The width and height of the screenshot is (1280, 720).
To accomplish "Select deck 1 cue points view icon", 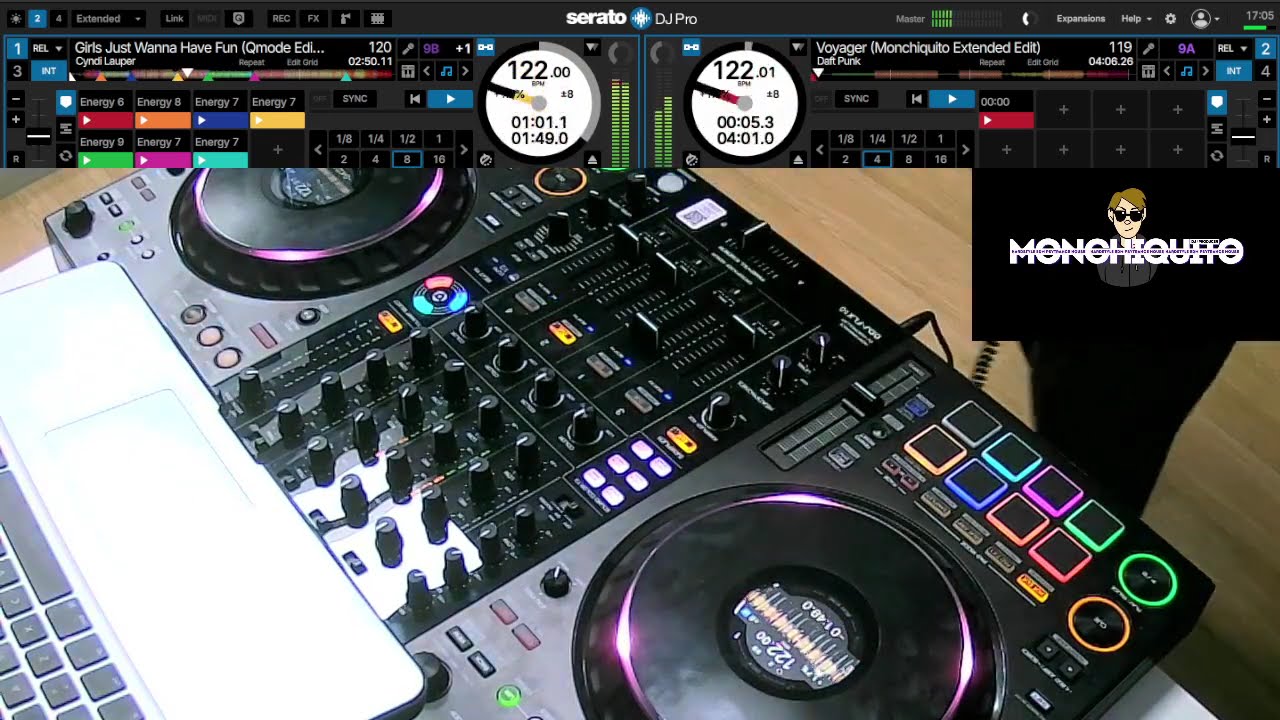I will (65, 101).
